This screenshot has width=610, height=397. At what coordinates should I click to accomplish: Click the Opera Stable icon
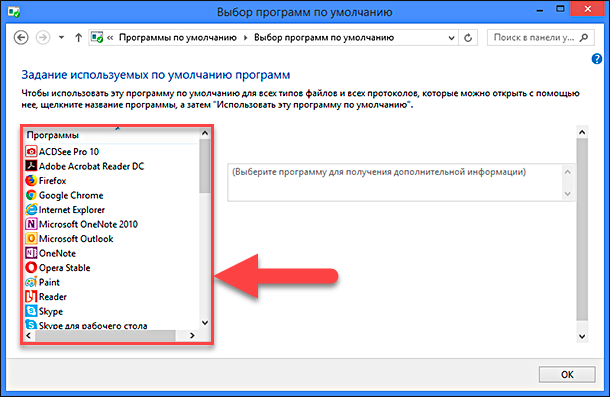[31, 268]
